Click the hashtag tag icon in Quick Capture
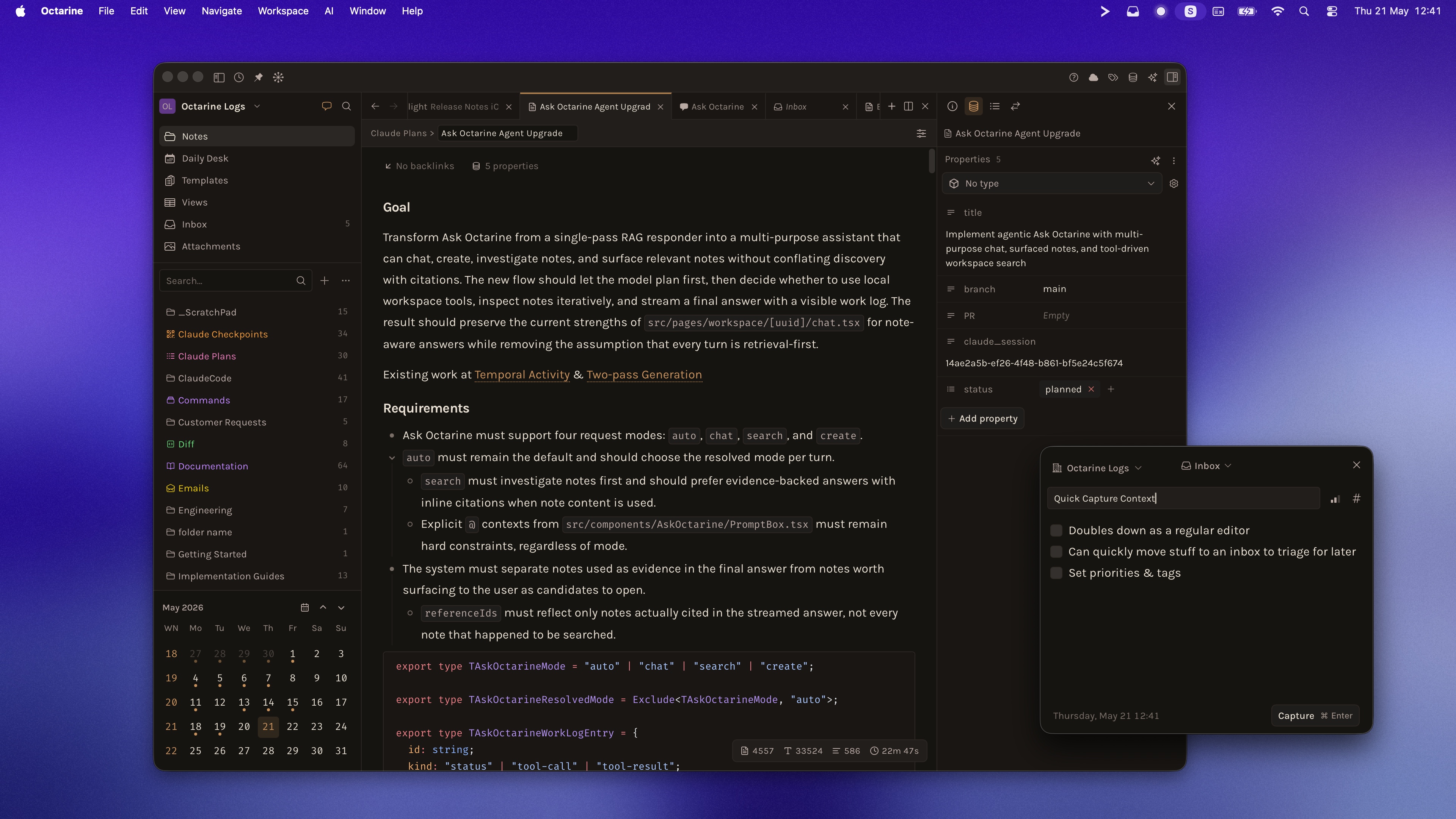The width and height of the screenshot is (1456, 819). click(1357, 499)
